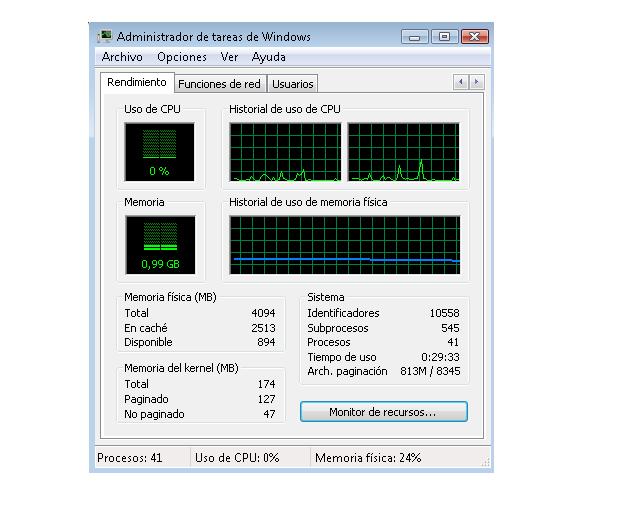Select the Rendimiento tab

point(137,82)
